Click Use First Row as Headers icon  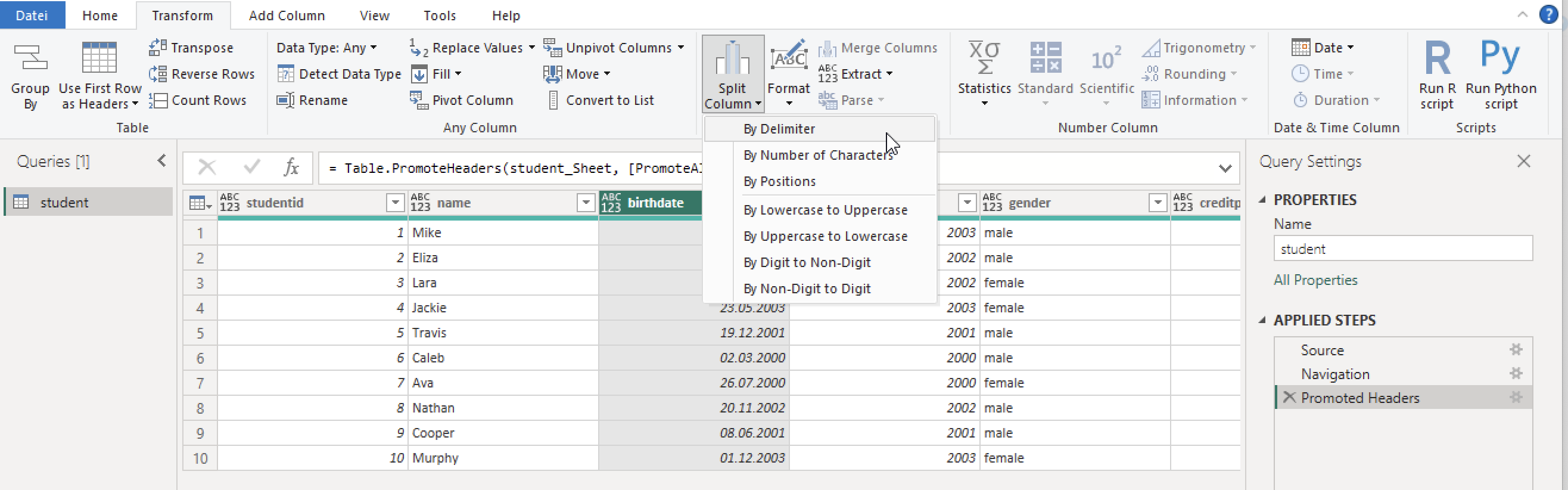(99, 58)
